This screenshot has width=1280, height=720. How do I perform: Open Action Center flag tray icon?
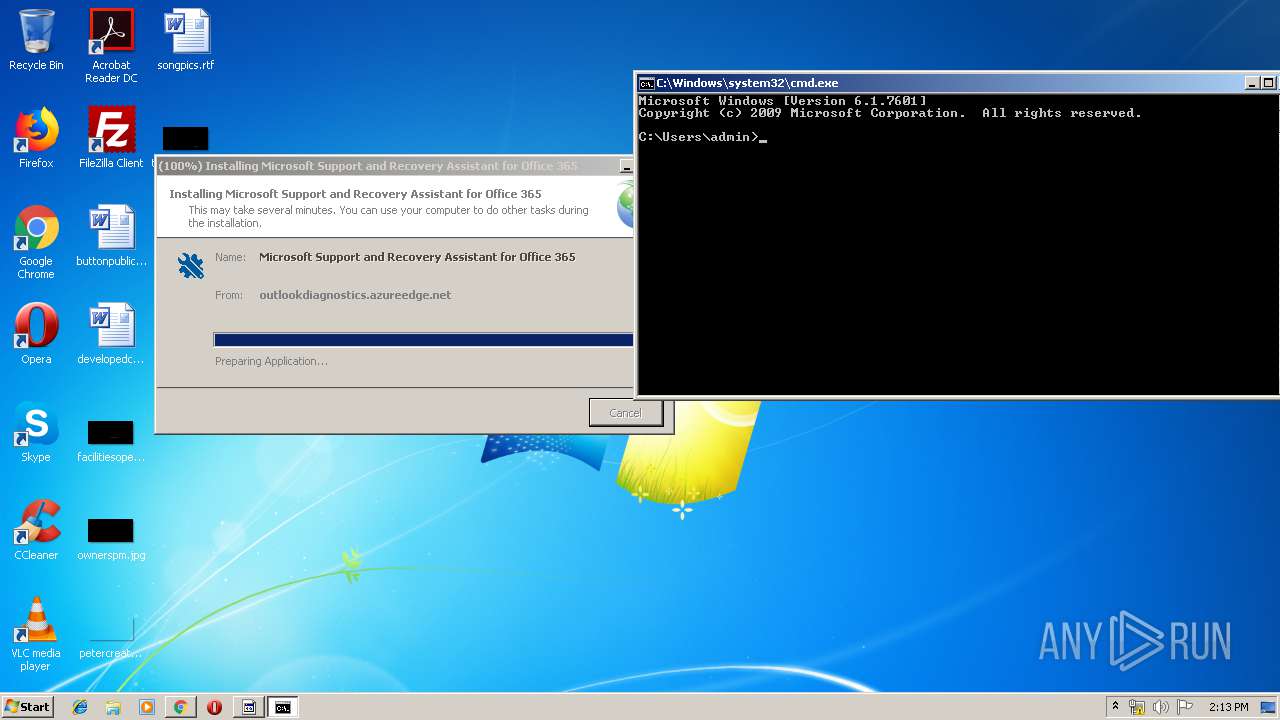click(1185, 707)
